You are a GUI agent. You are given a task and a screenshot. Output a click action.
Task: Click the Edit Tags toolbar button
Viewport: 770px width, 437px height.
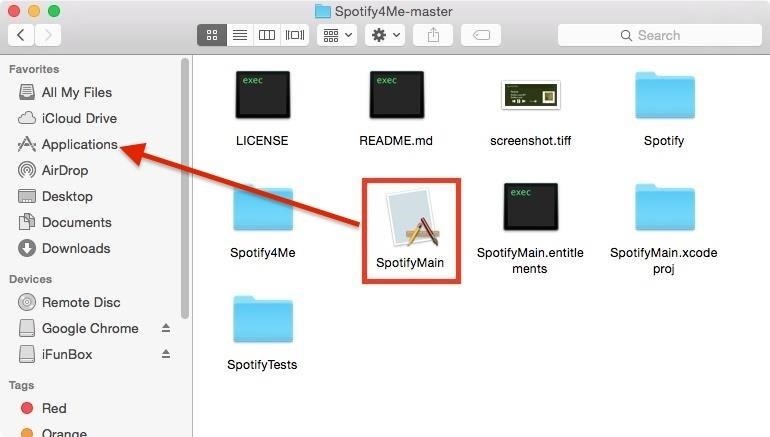pos(481,35)
